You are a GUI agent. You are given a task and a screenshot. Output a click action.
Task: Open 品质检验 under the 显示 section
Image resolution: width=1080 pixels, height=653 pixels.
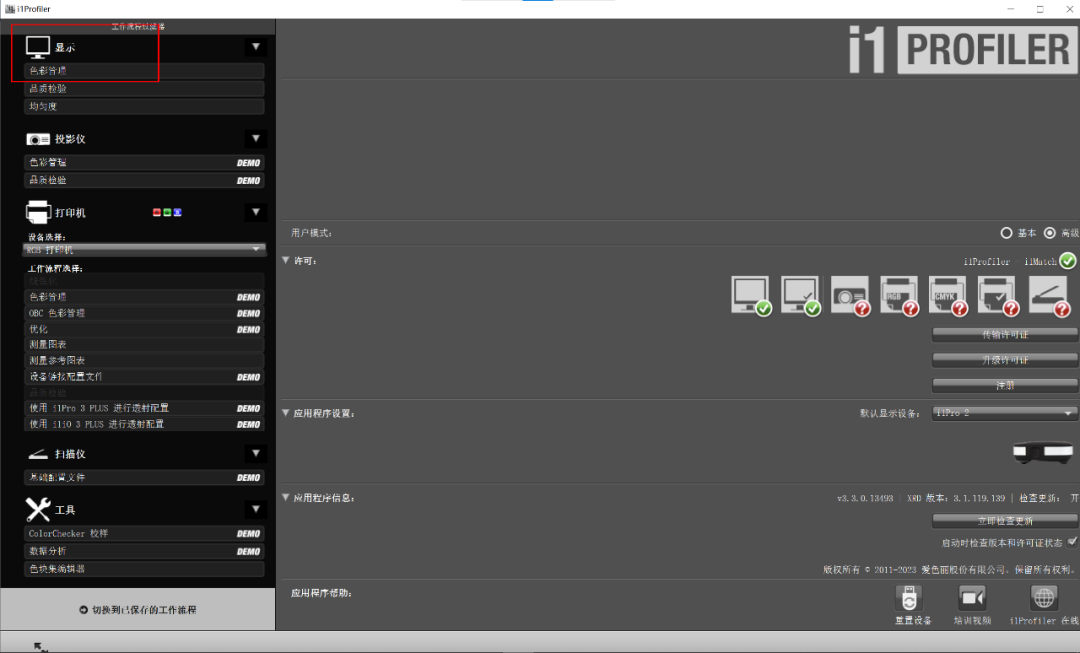[144, 88]
